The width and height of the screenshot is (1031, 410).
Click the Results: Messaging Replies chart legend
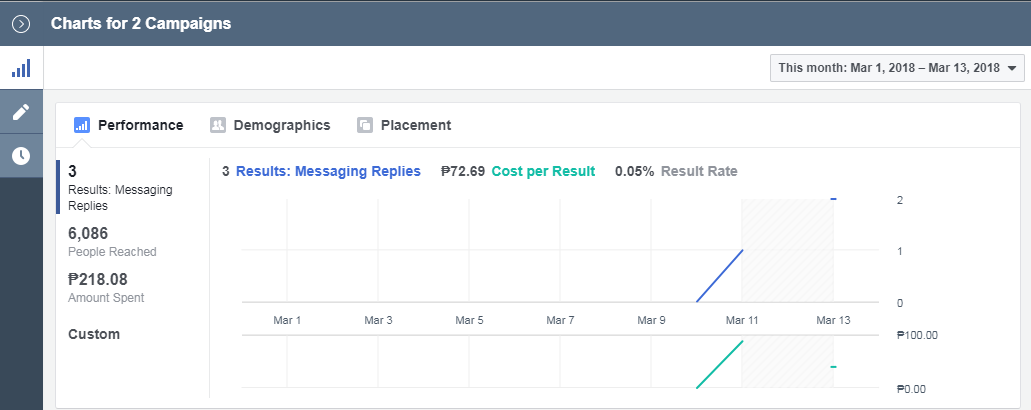[328, 171]
